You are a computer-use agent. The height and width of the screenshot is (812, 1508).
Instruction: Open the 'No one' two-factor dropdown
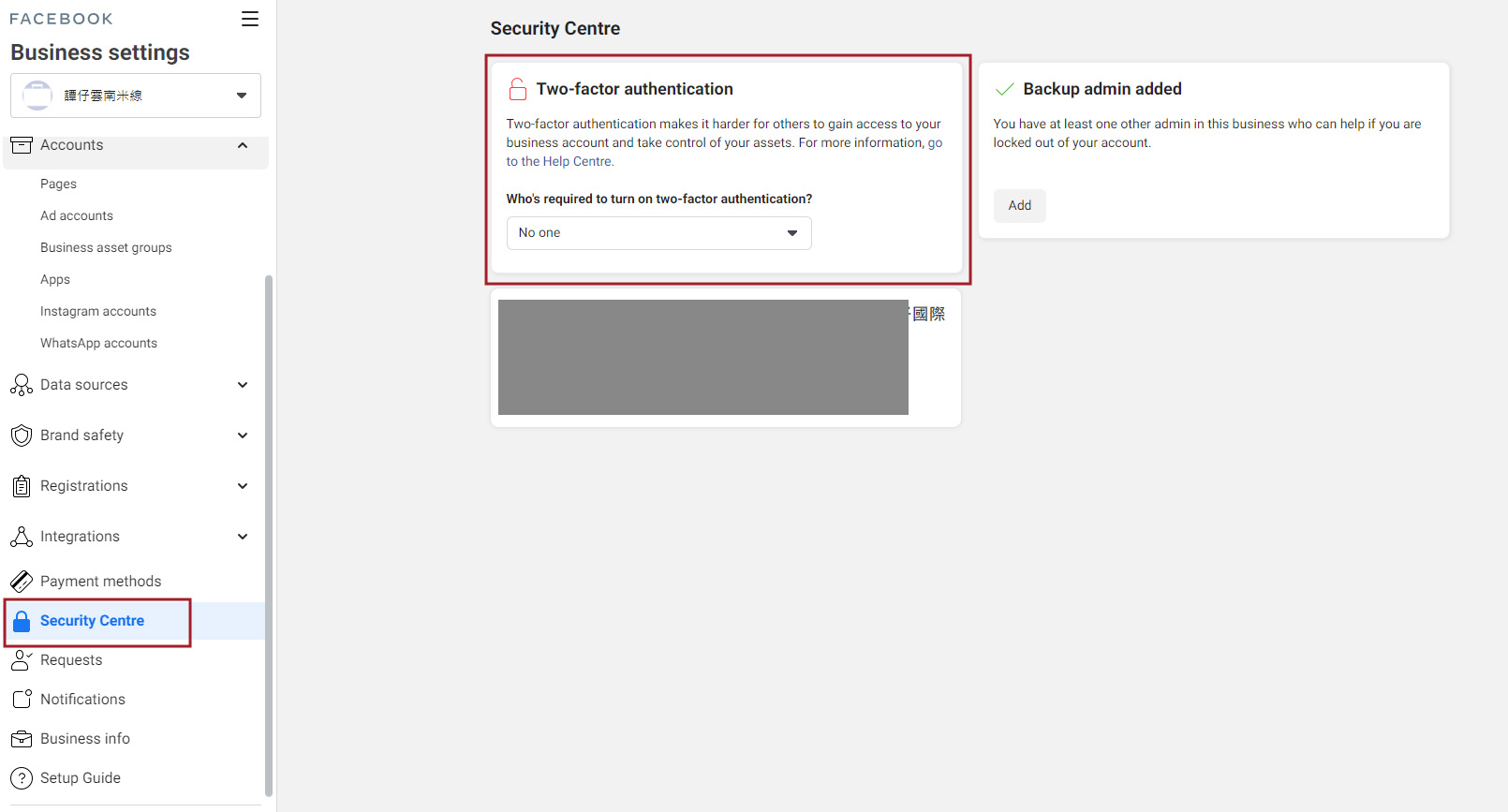[658, 233]
